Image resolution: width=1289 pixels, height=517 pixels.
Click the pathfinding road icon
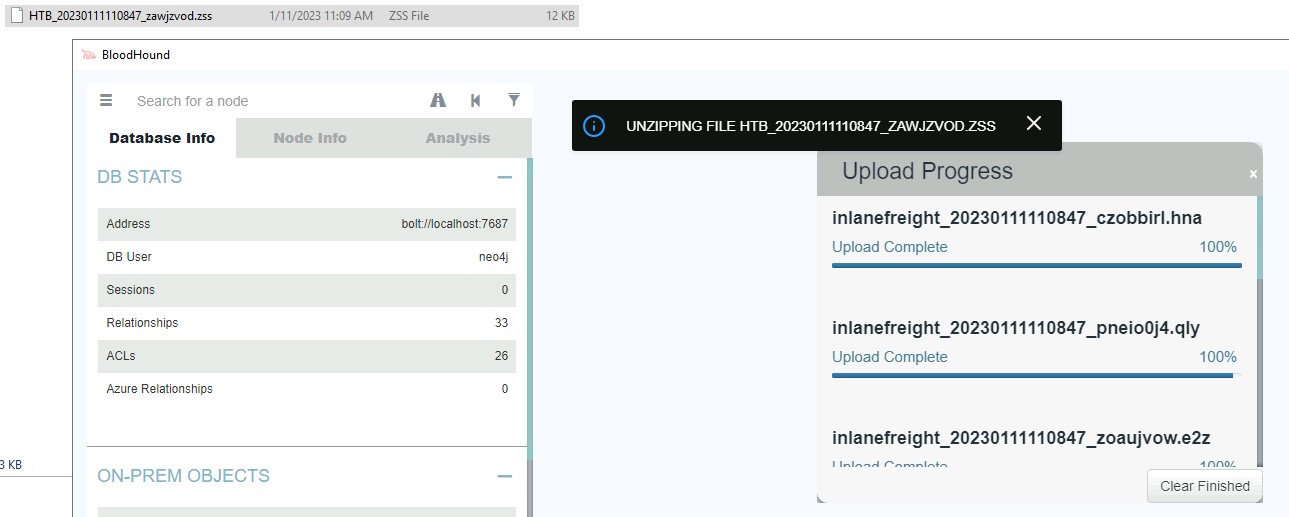point(437,100)
